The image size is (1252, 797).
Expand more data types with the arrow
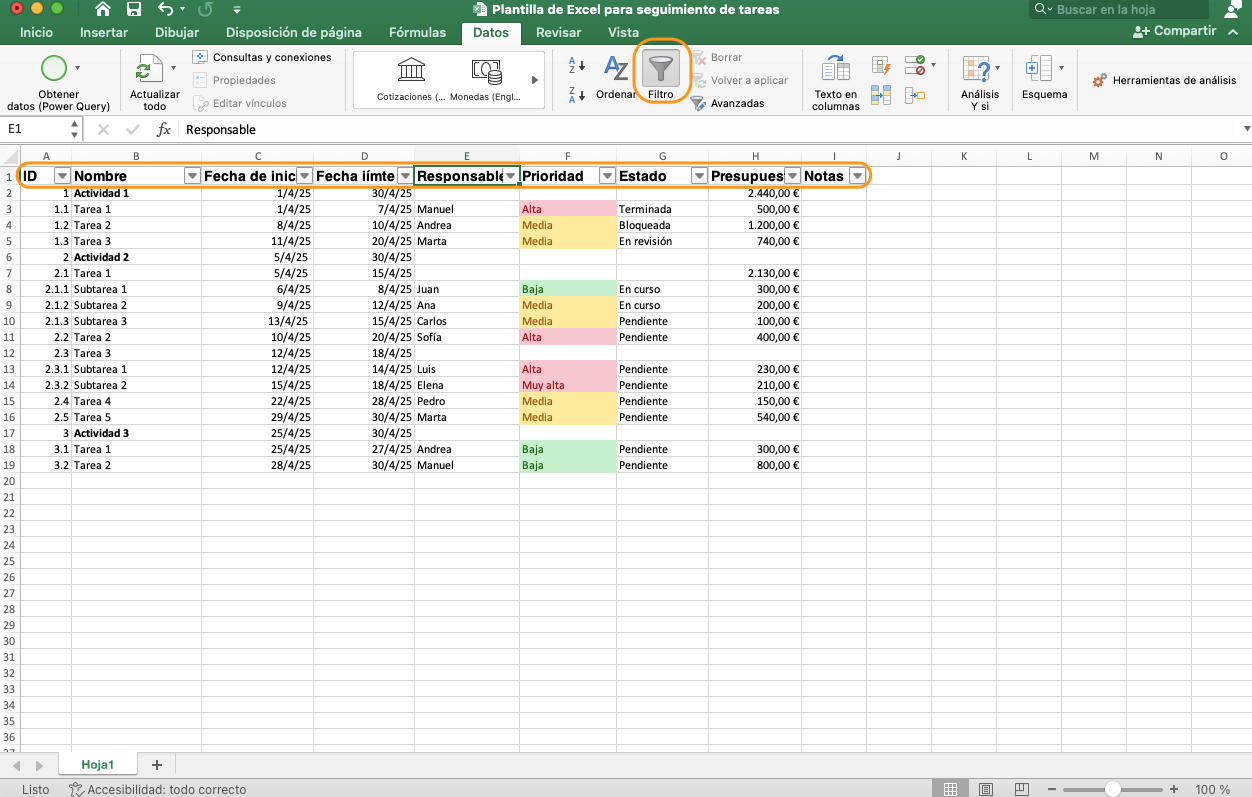[x=534, y=79]
